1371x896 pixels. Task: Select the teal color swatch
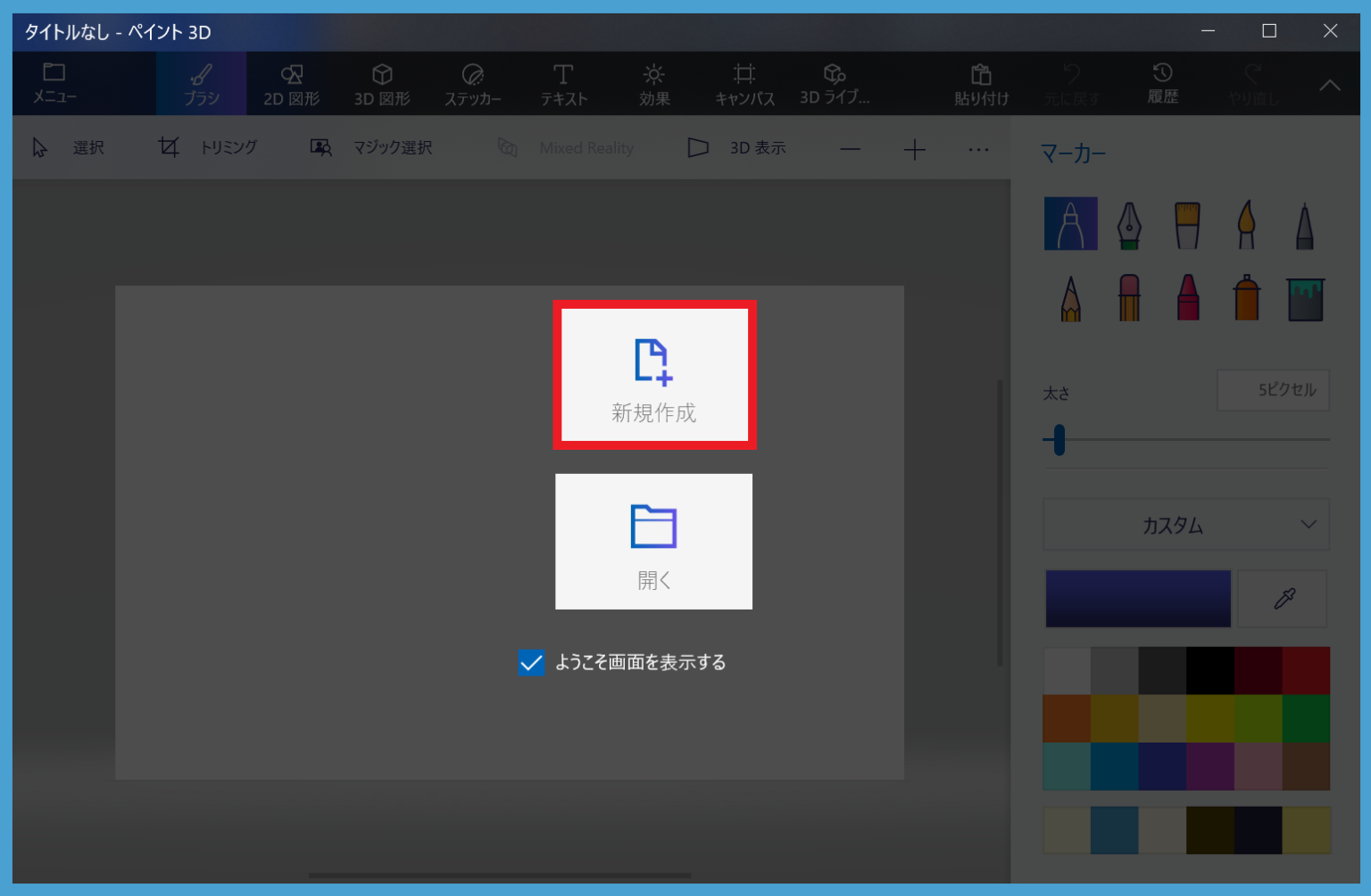click(x=1067, y=766)
